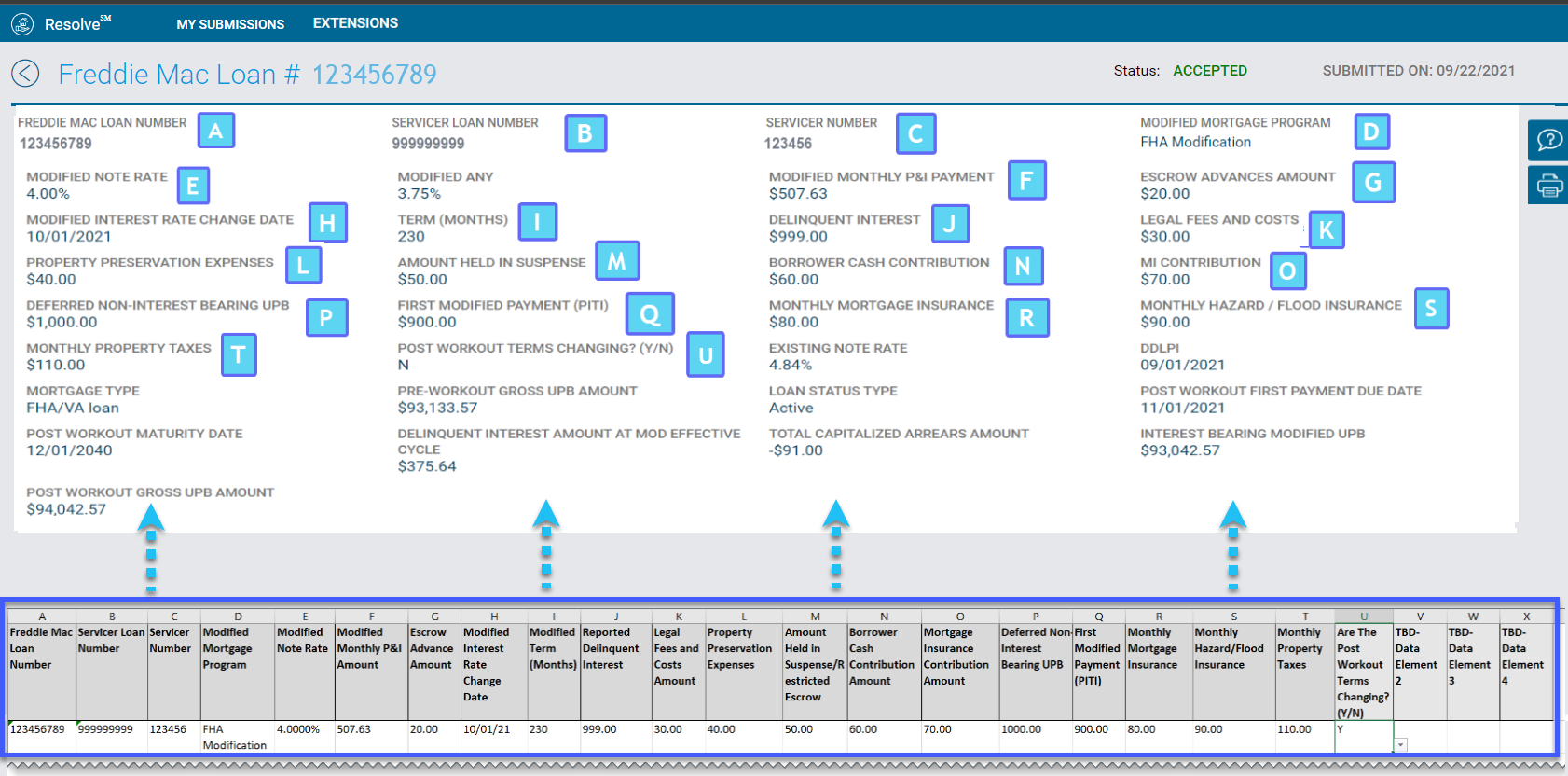Click the MI contribution value $70.00
The width and height of the screenshot is (1568, 776).
click(x=1165, y=280)
